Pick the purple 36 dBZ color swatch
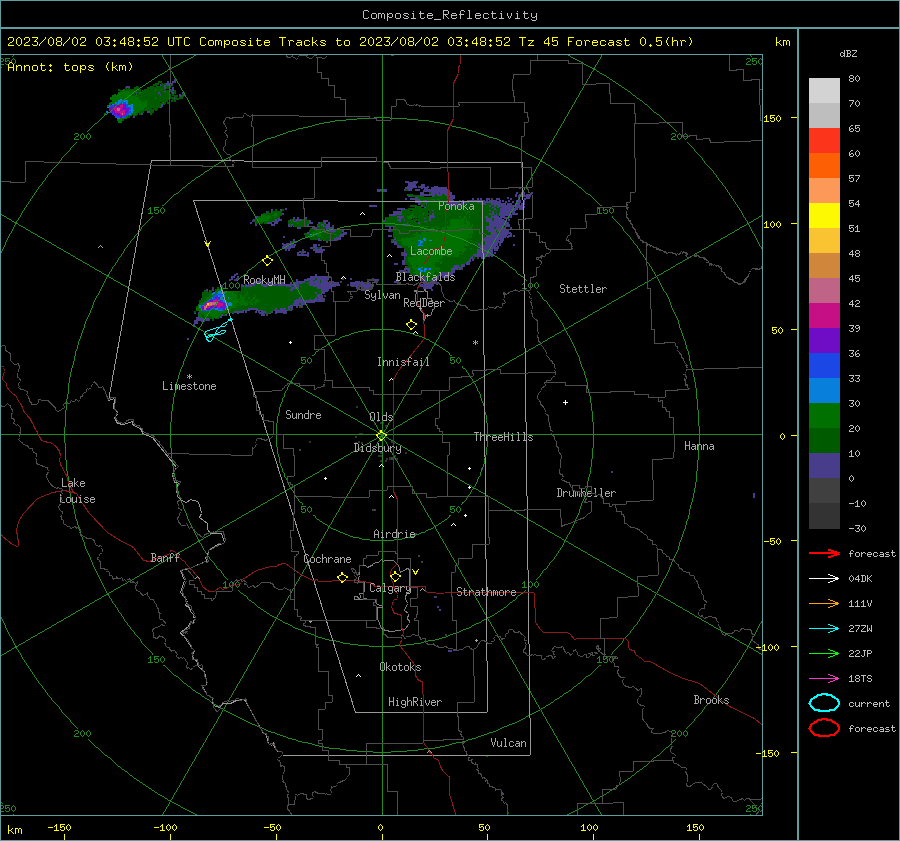Screen dimensions: 900x841 pos(824,341)
